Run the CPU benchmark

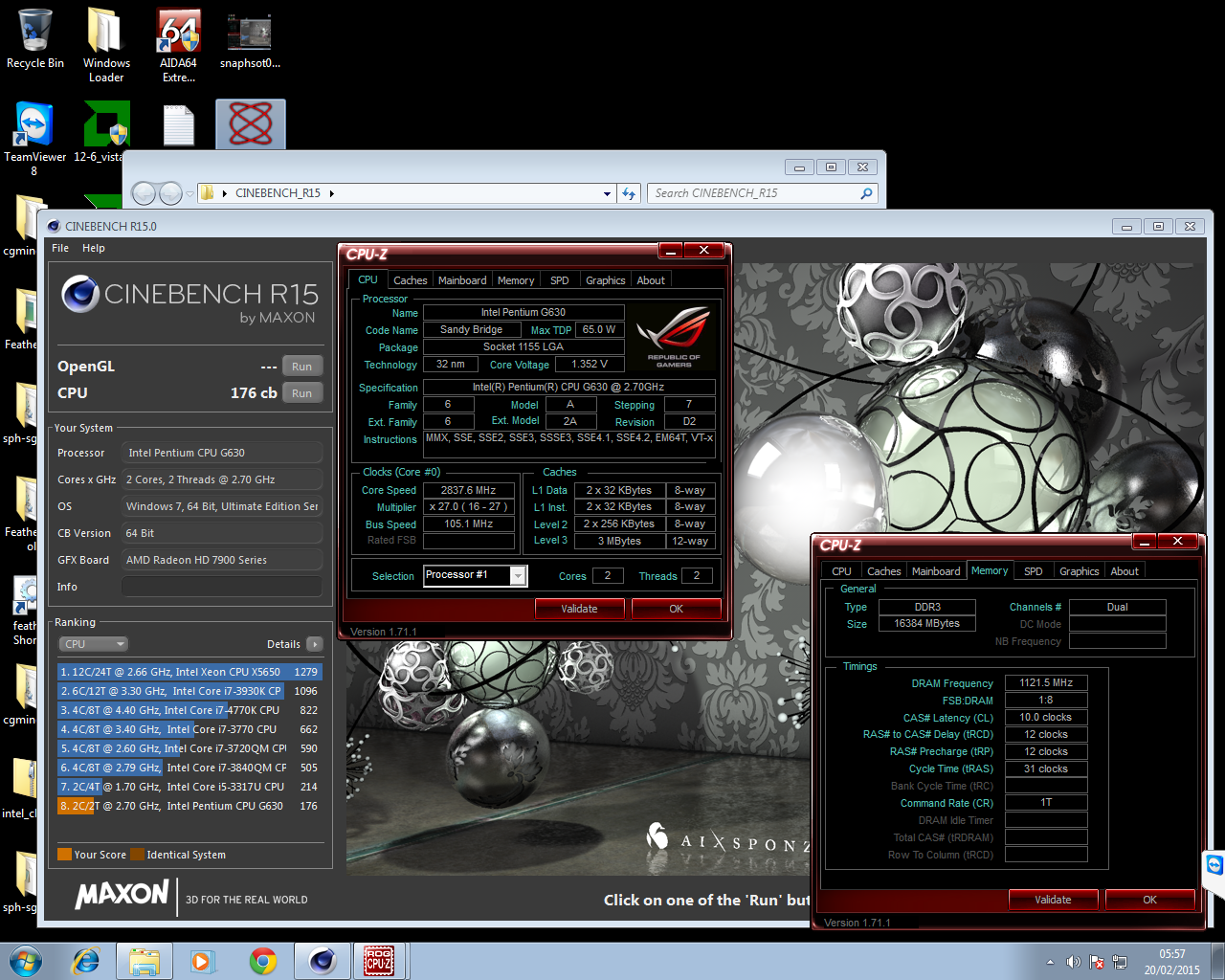tap(302, 393)
